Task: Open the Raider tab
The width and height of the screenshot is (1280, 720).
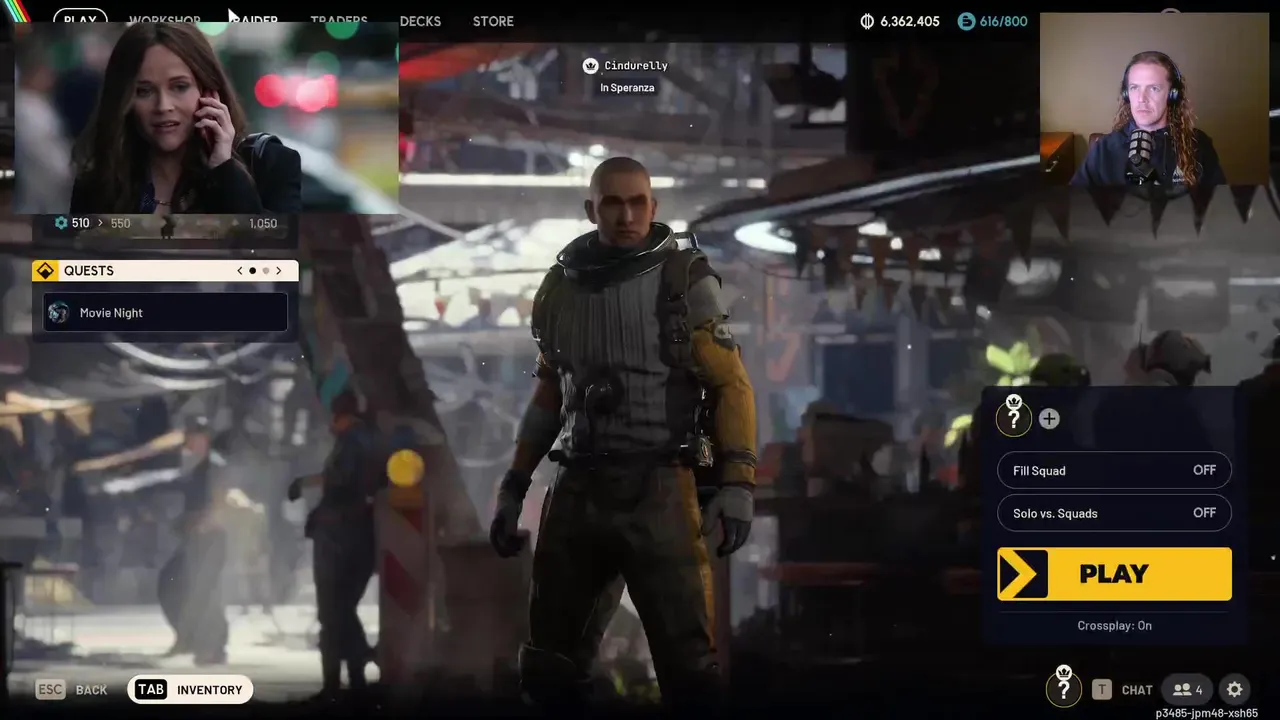Action: click(254, 21)
